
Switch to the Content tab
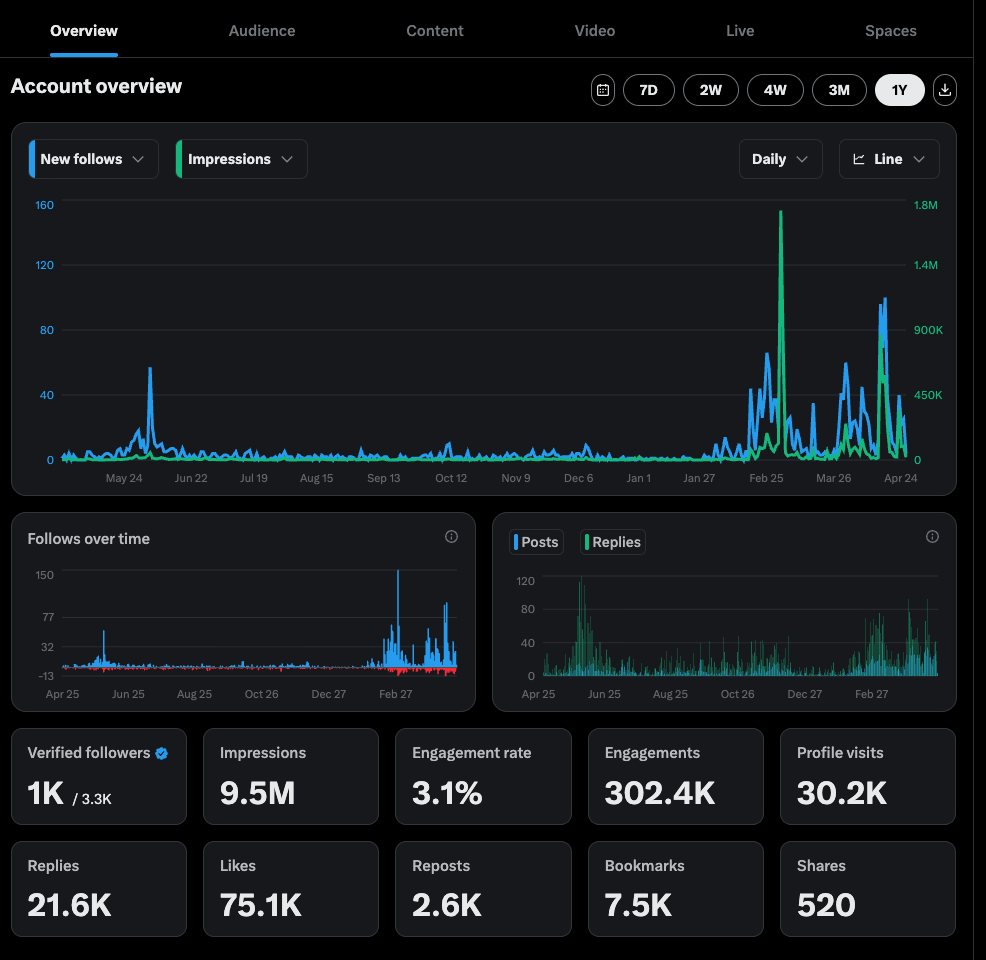tap(434, 31)
